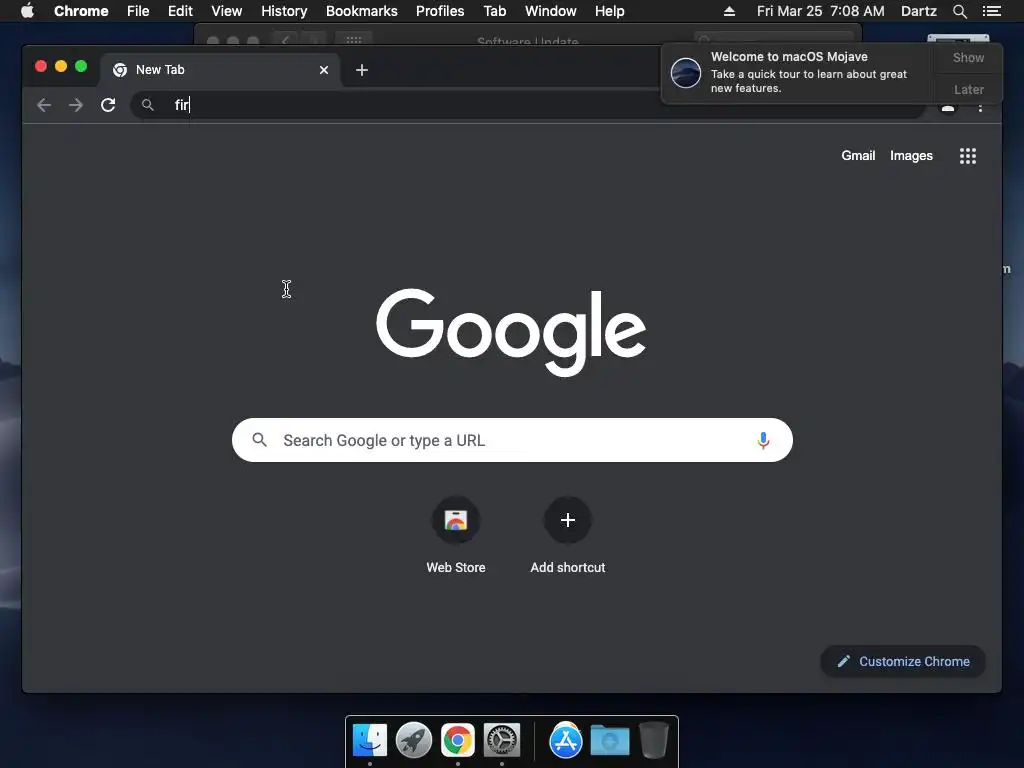
Task: Click the Images link
Action: pos(911,155)
